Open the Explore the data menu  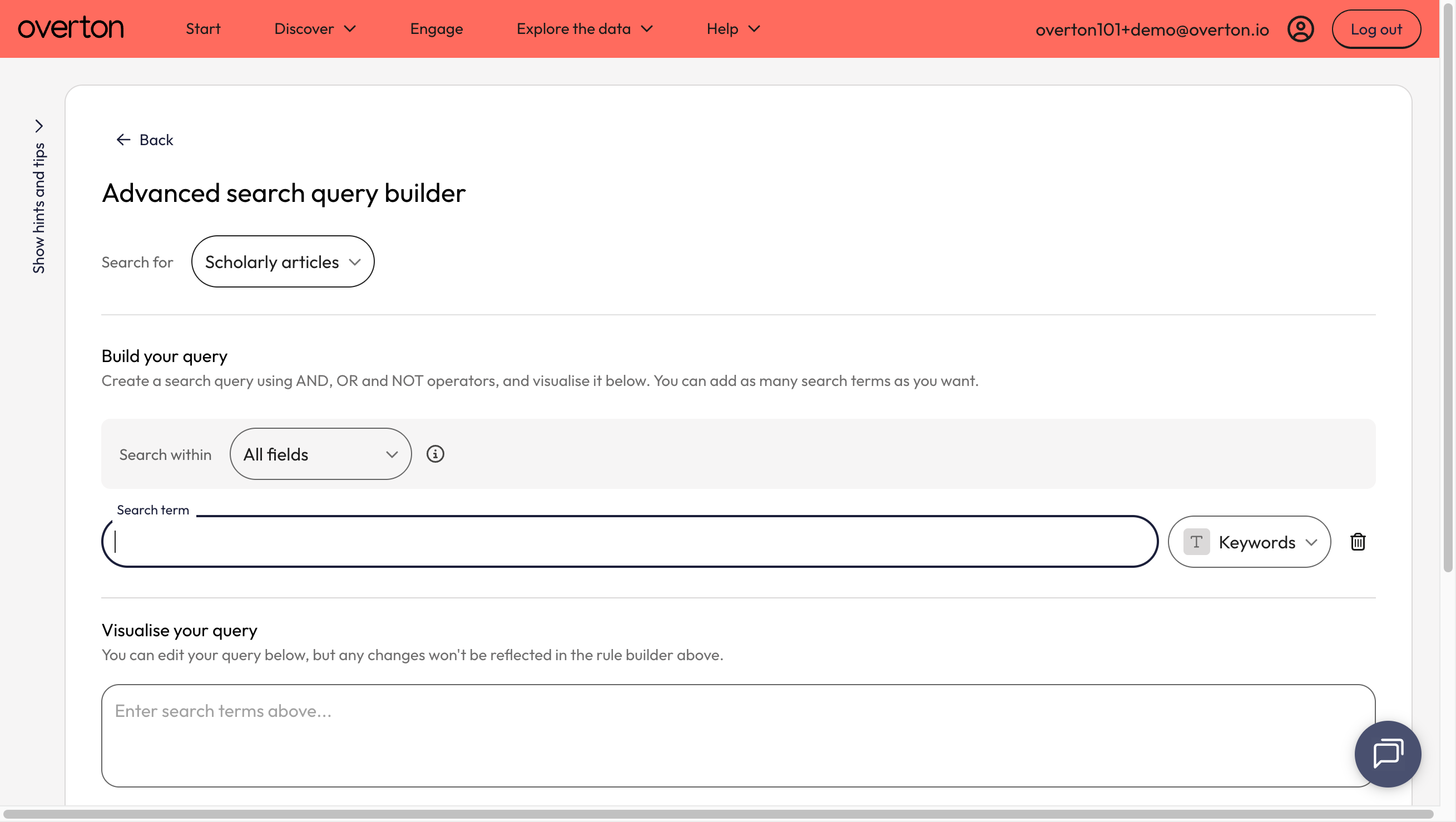coord(585,29)
